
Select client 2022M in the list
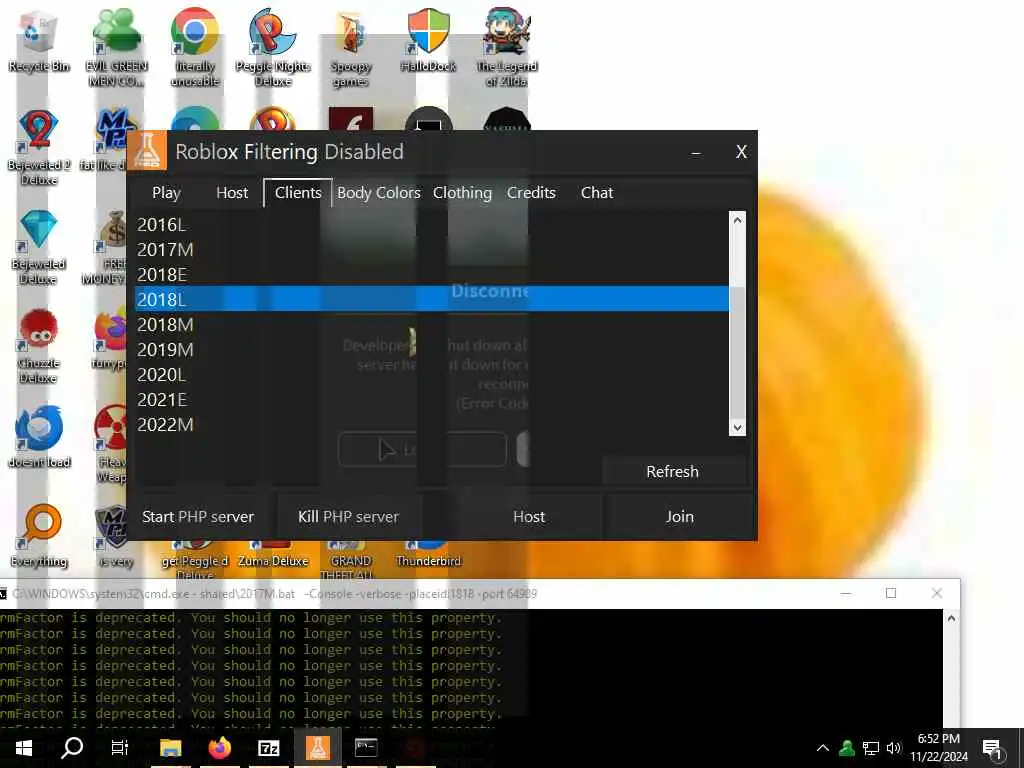click(432, 424)
